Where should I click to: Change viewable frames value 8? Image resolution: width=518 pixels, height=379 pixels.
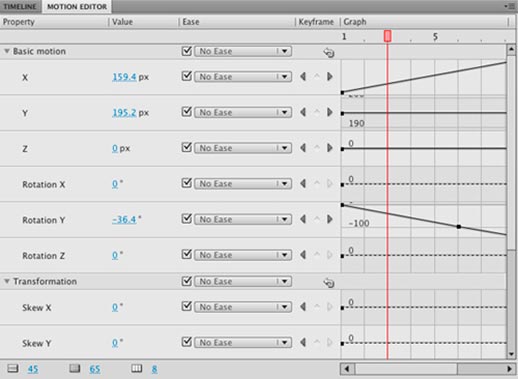[x=155, y=369]
